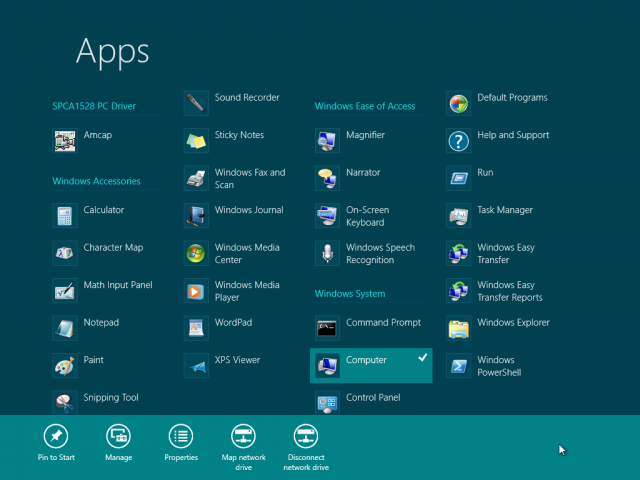Open the Default Programs icon
This screenshot has width=640, height=480.
[459, 103]
